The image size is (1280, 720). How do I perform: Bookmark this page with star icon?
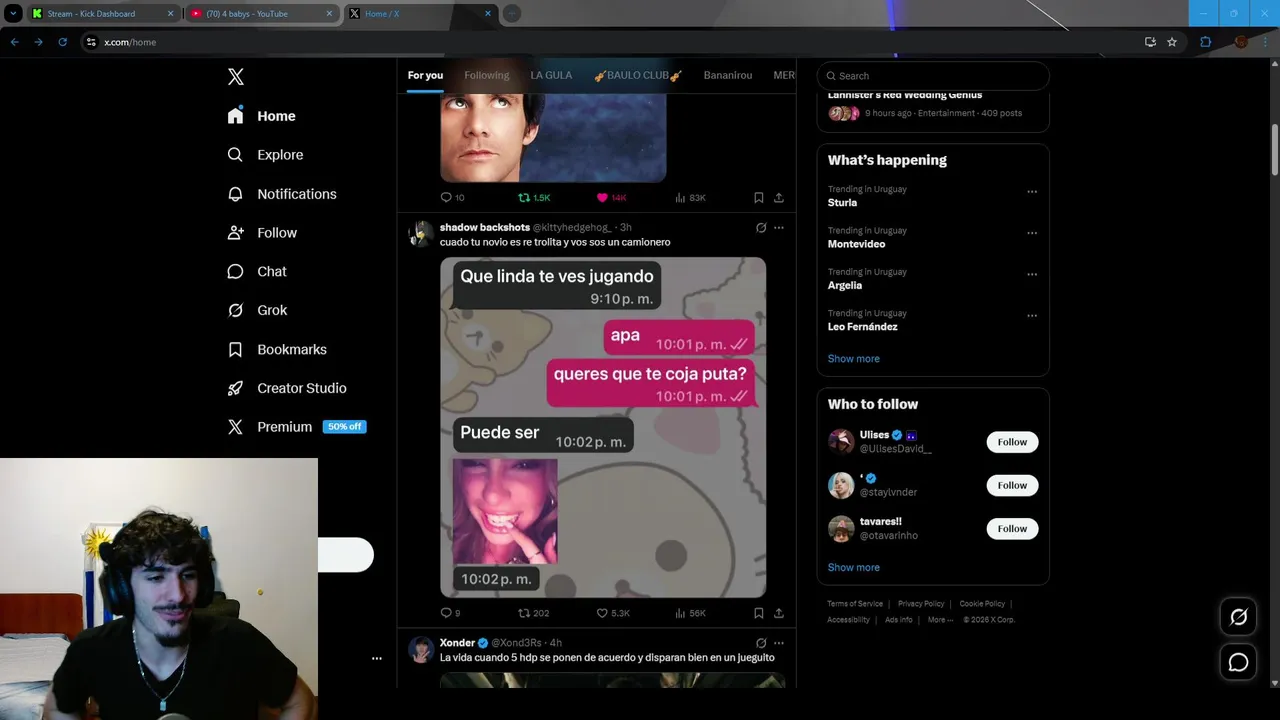click(1172, 42)
